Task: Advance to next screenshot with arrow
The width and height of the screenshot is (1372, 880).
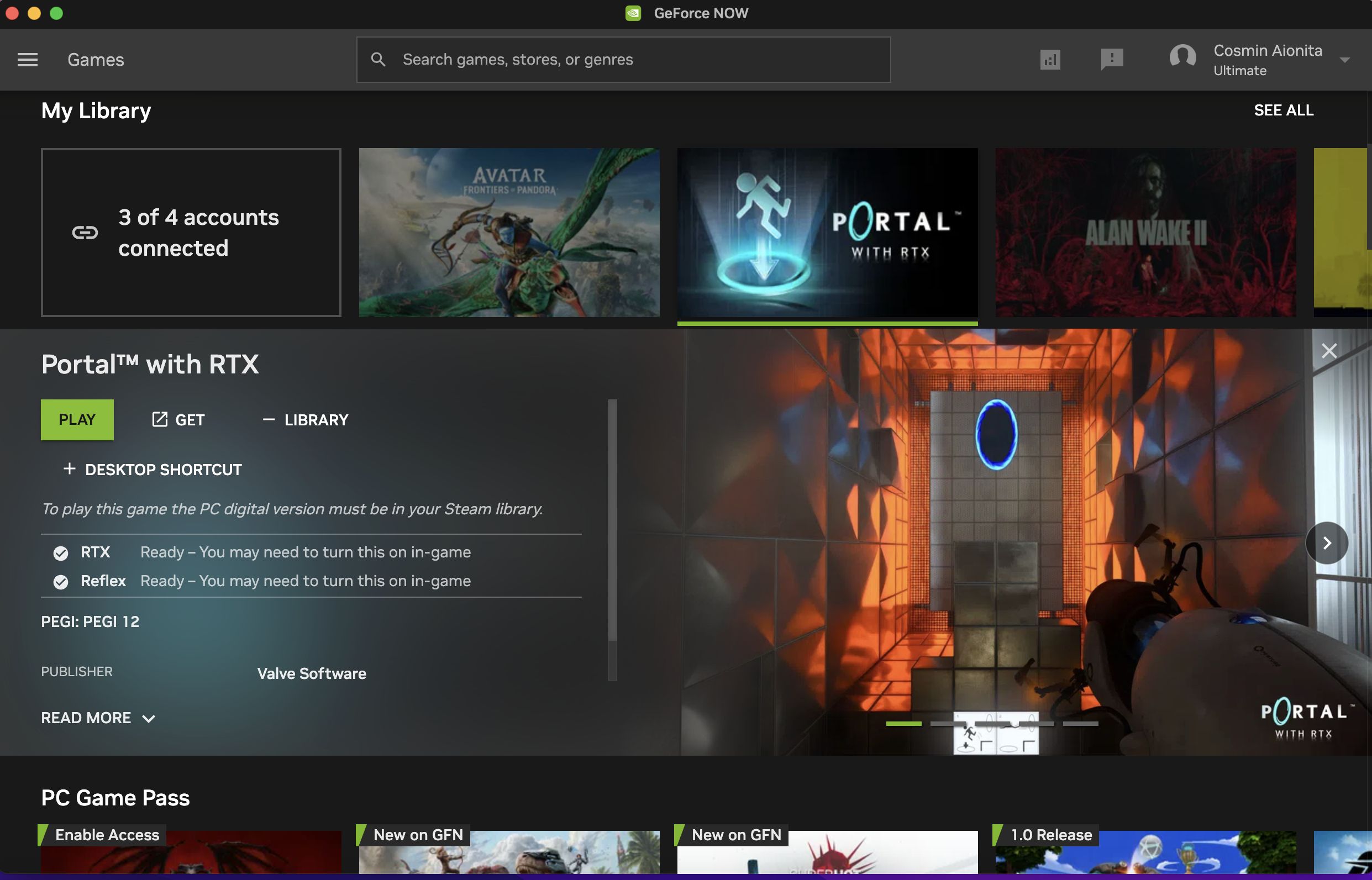Action: click(1326, 543)
